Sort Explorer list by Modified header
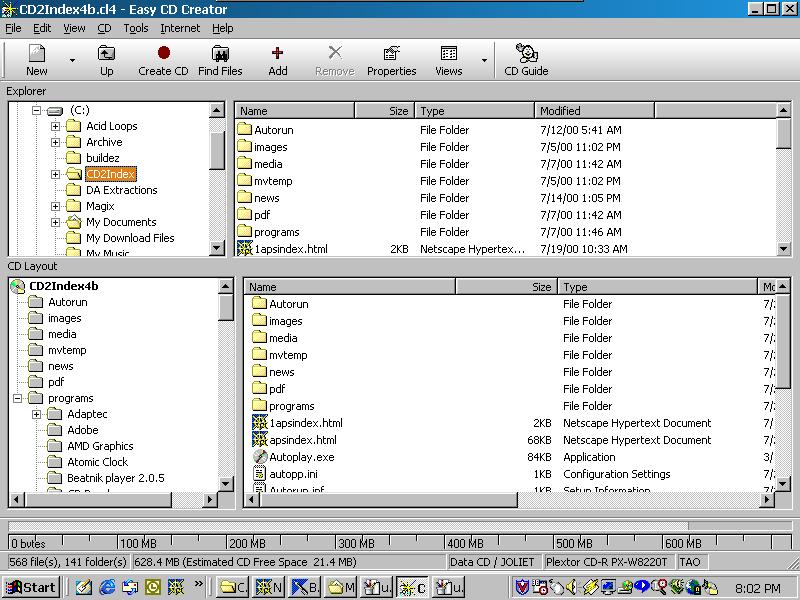The height and width of the screenshot is (600, 800). [x=594, y=111]
